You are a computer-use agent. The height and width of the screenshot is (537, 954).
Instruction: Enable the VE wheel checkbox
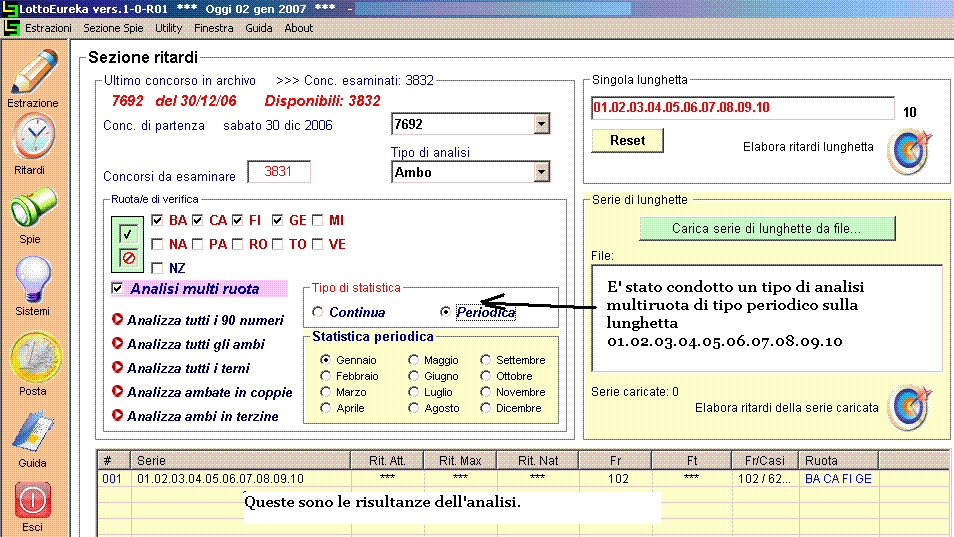click(x=318, y=244)
